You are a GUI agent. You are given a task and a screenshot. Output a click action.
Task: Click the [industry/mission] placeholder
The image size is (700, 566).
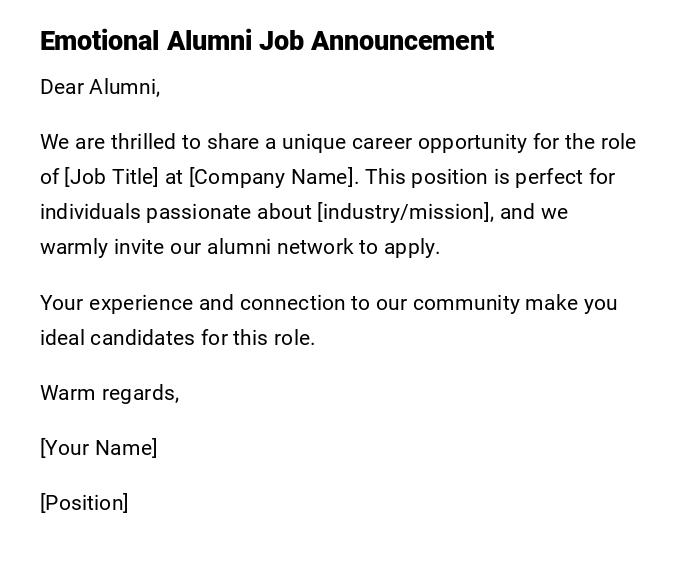click(x=404, y=212)
